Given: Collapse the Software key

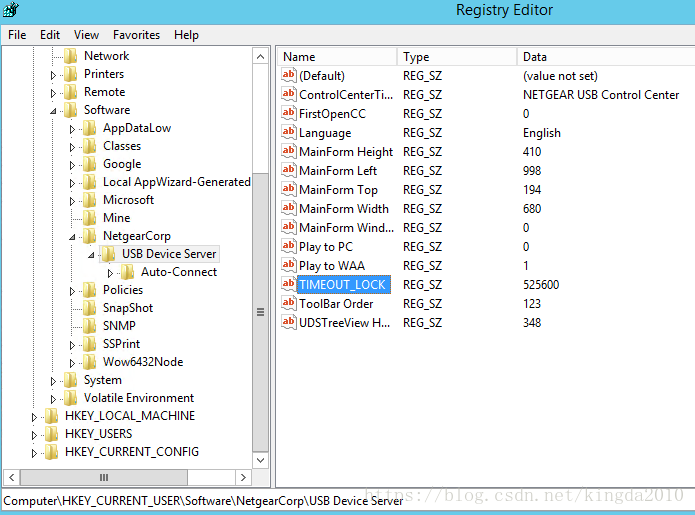Looking at the screenshot, I should 53,111.
